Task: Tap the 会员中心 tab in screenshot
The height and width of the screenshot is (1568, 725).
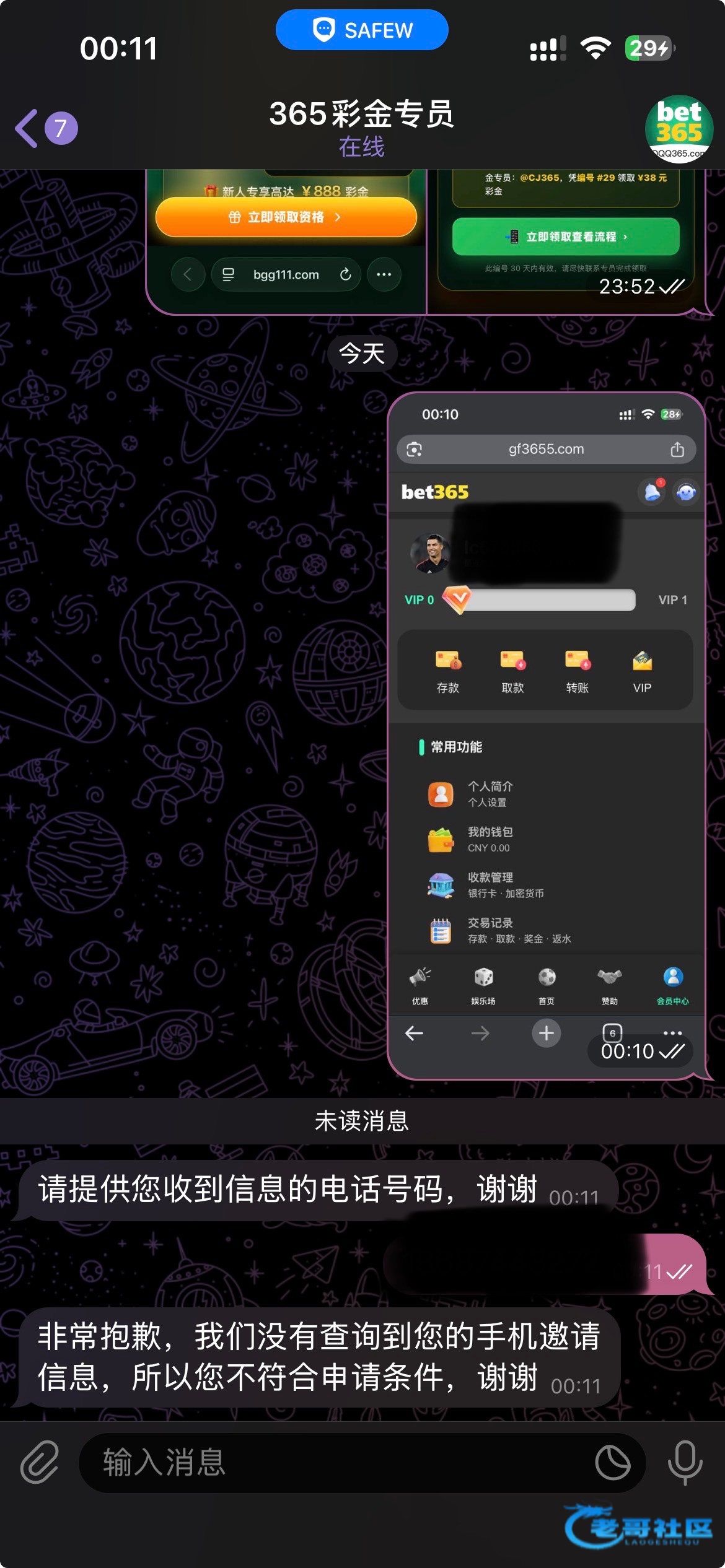Action: coord(673,986)
